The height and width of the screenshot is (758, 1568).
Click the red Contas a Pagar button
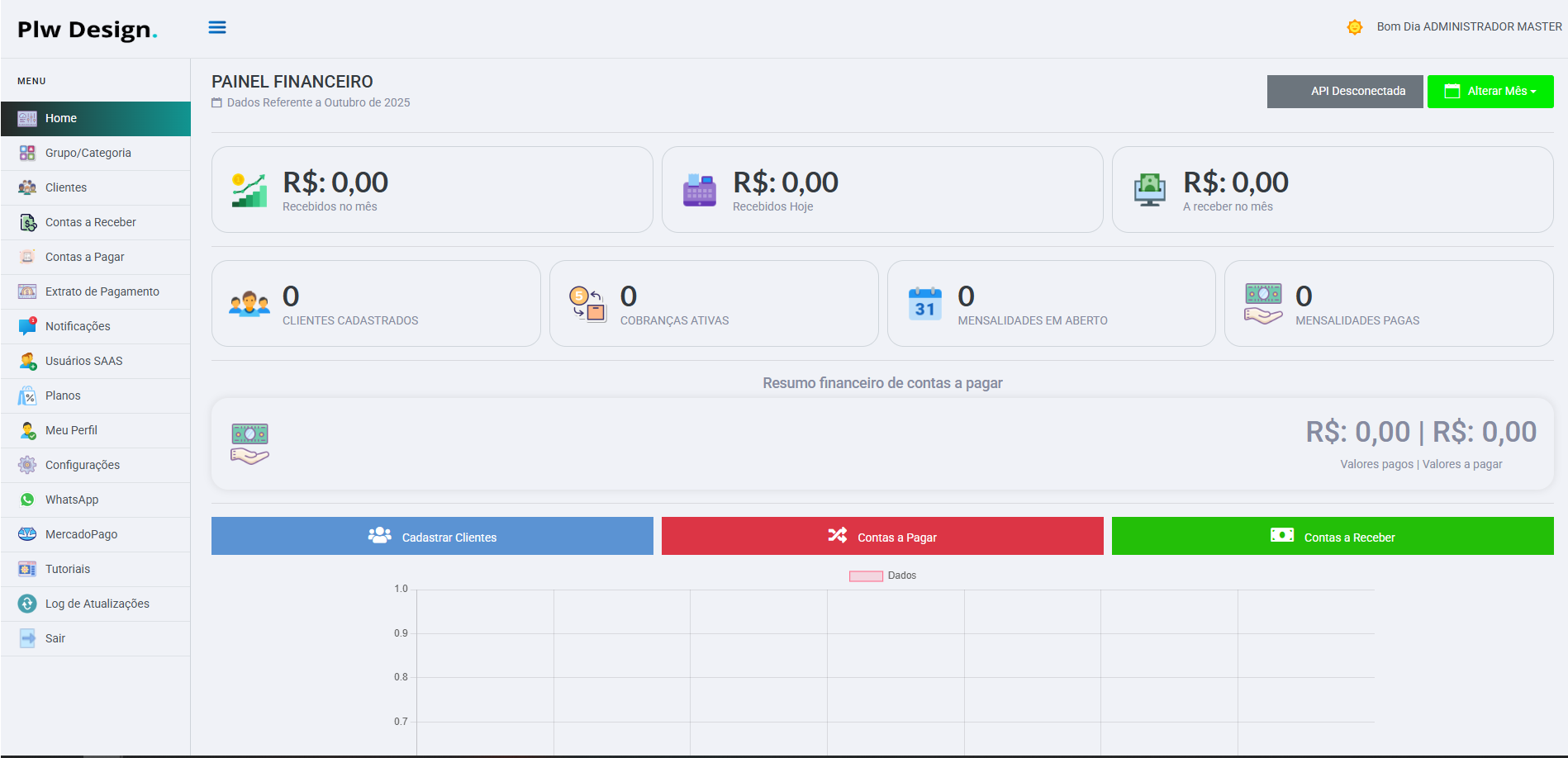[882, 536]
